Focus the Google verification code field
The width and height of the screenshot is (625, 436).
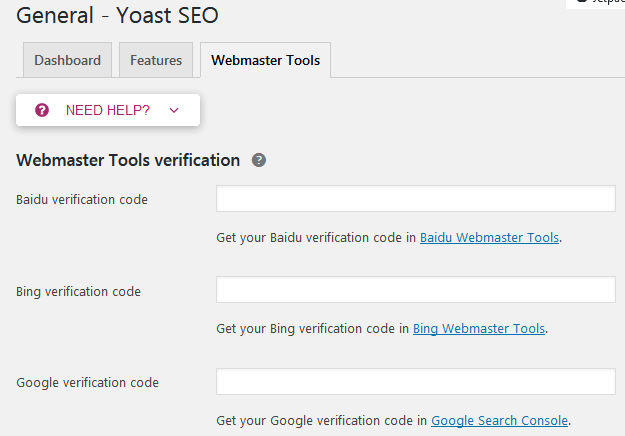[x=416, y=381]
